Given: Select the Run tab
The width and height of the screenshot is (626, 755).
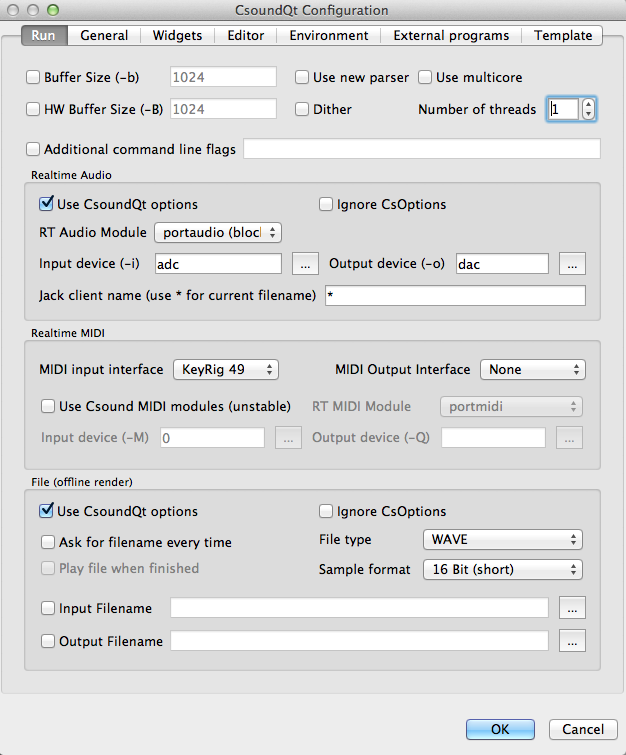Looking at the screenshot, I should pyautogui.click(x=44, y=36).
